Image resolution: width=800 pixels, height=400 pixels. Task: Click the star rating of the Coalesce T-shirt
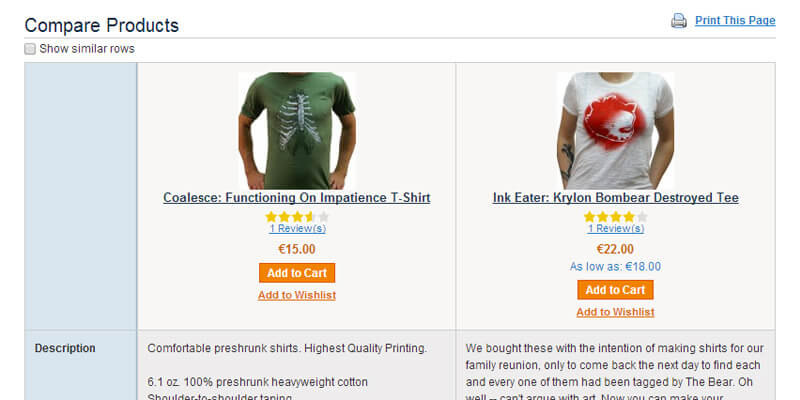(x=297, y=217)
